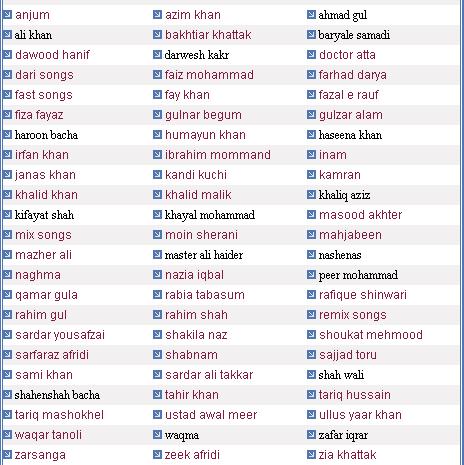
Task: Select the waqar tanoli link
Action: point(48,435)
